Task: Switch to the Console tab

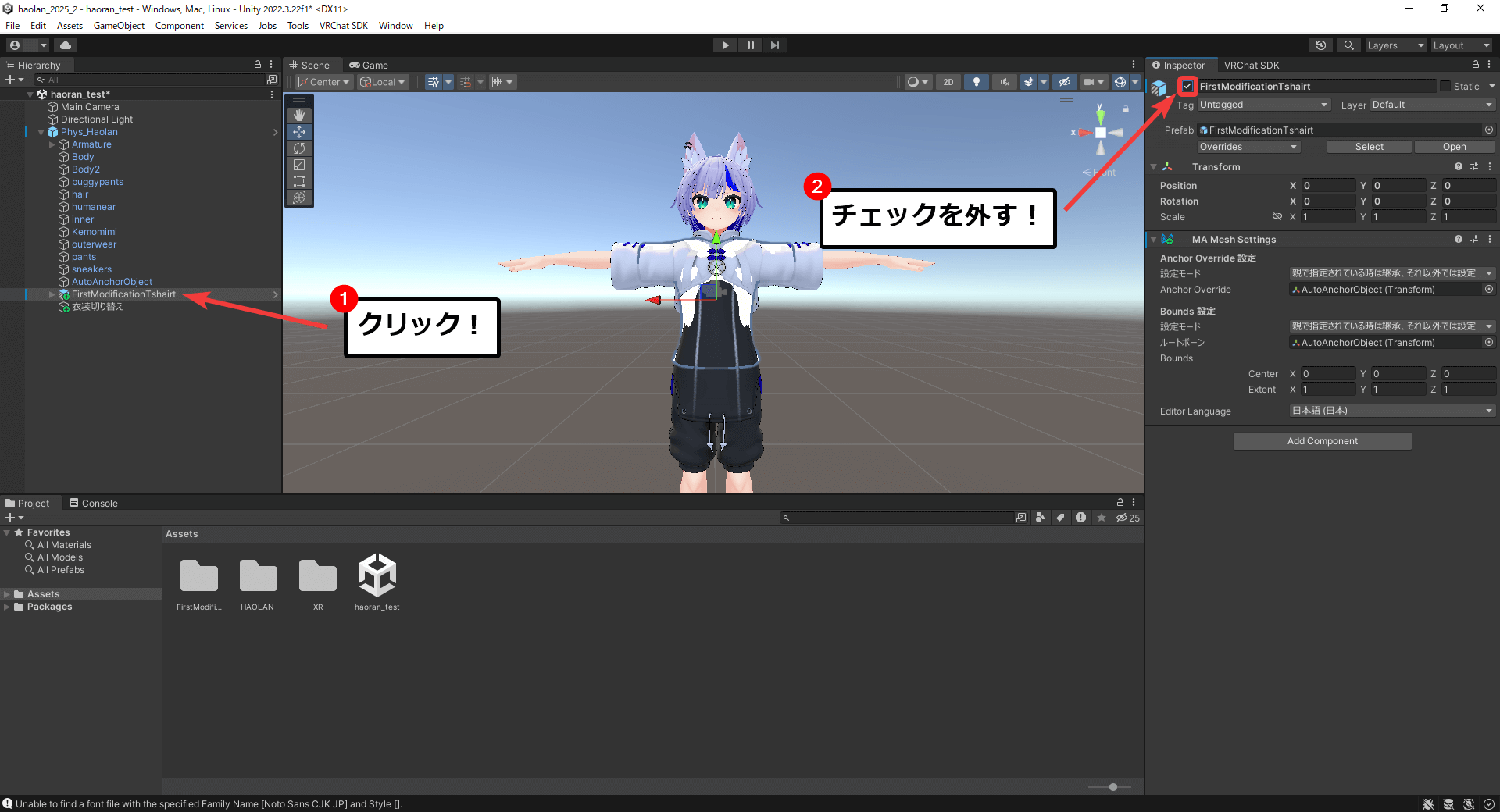Action: (94, 504)
